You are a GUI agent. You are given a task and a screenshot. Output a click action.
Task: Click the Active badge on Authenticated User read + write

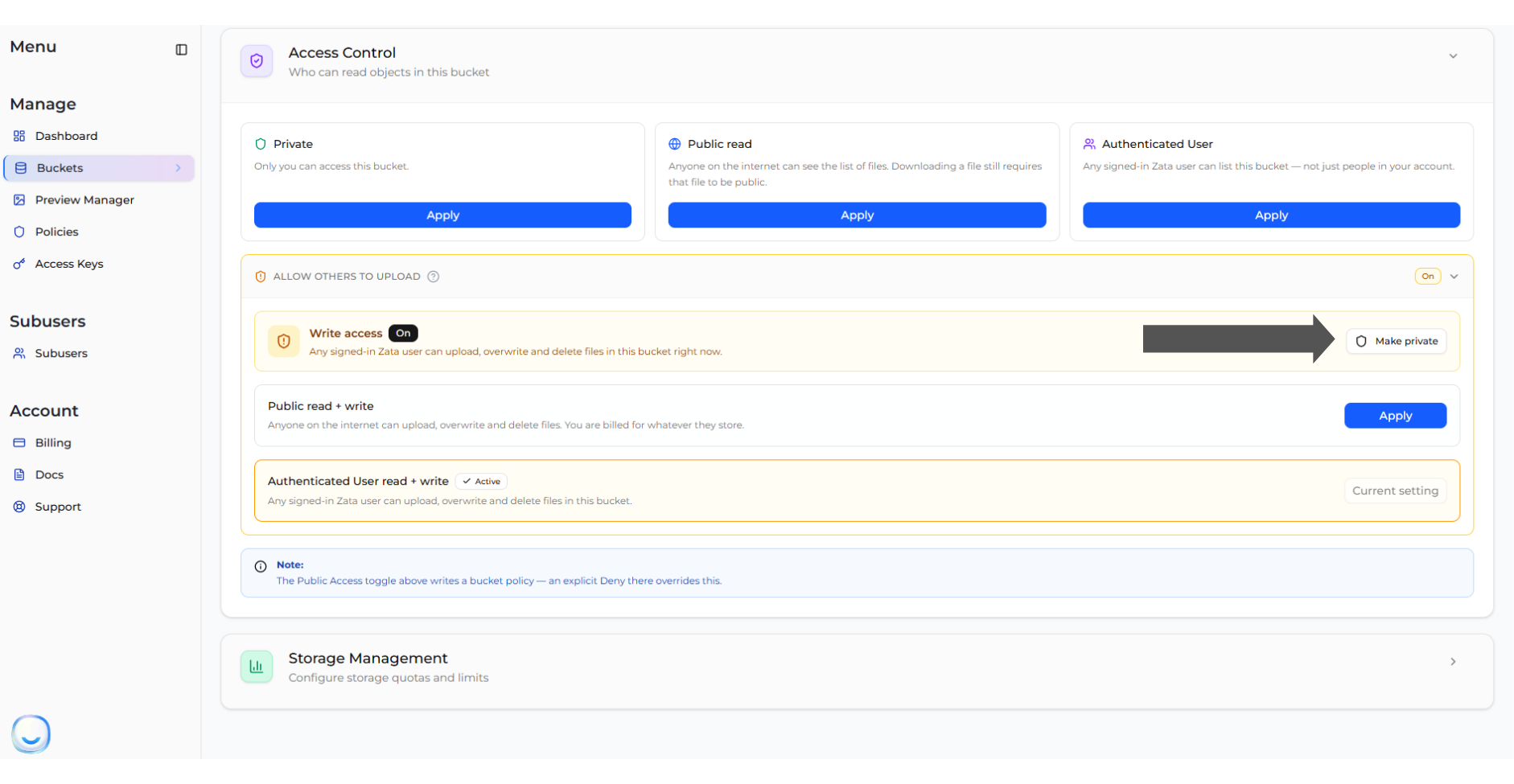481,481
